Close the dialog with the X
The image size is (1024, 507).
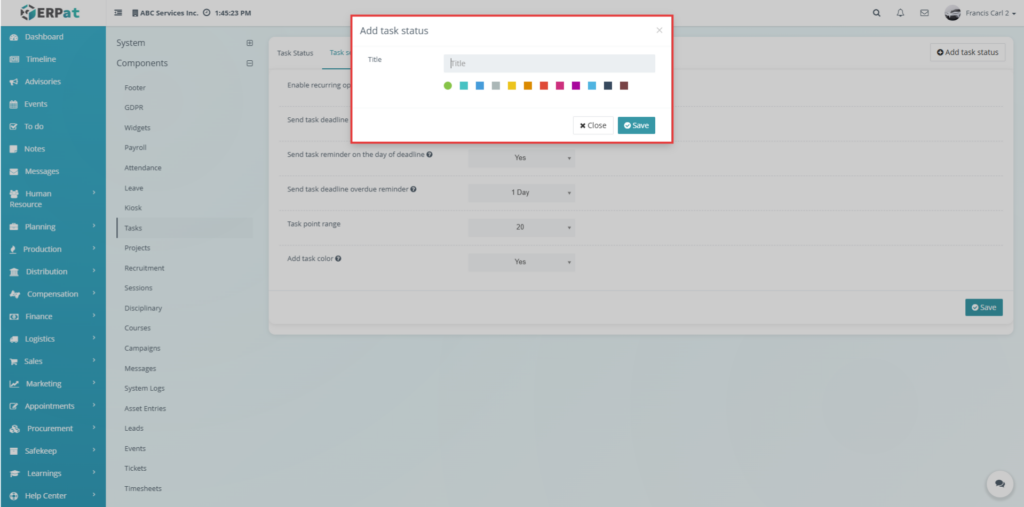coord(659,30)
